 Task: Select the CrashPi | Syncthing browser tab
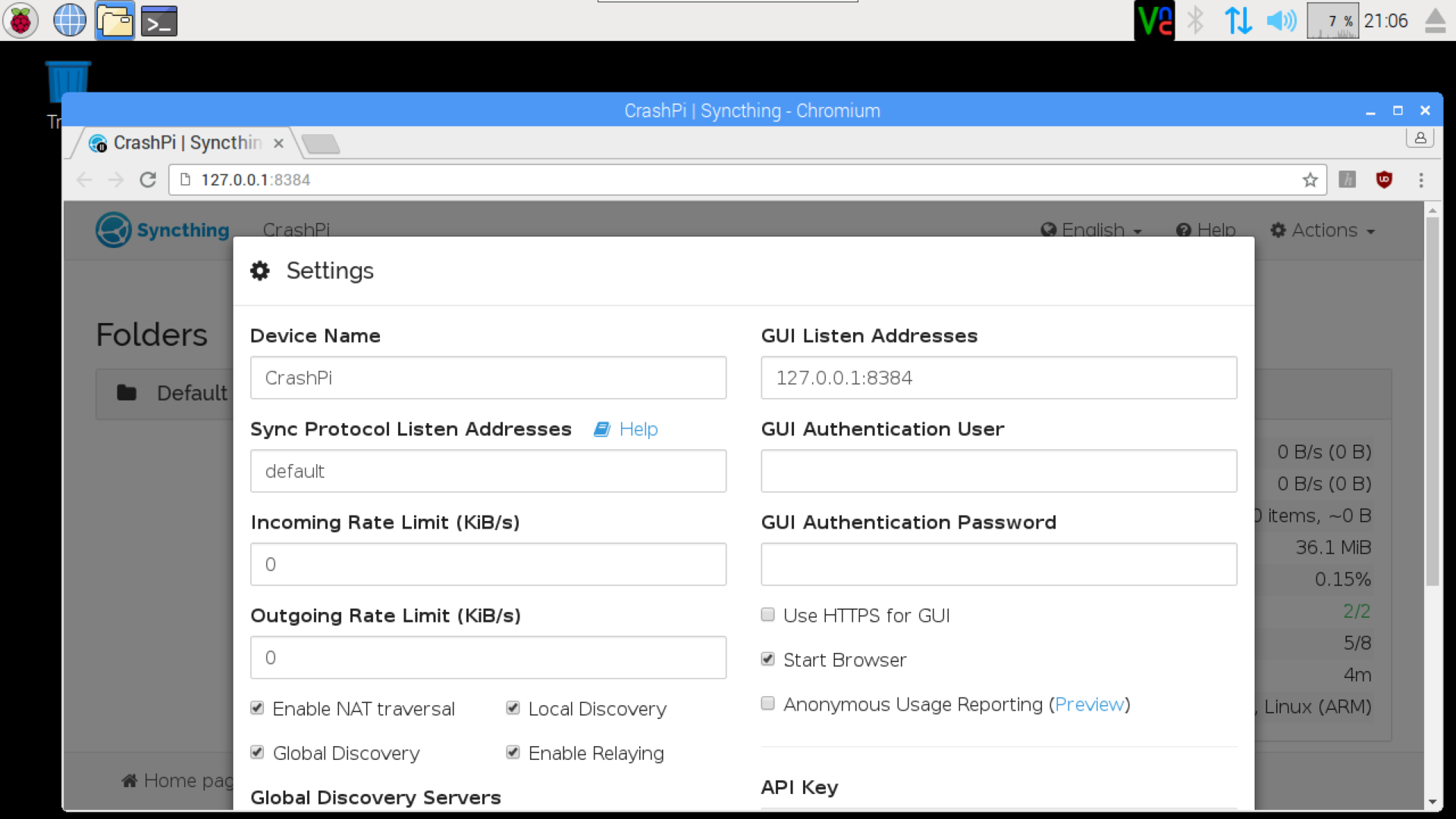(186, 143)
